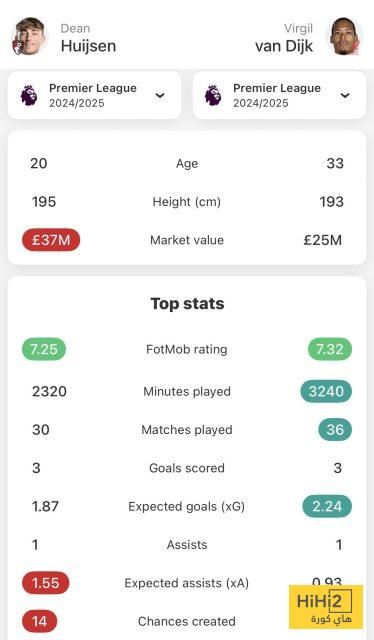Expand Huijsen's league season dropdown chevron

click(x=160, y=96)
